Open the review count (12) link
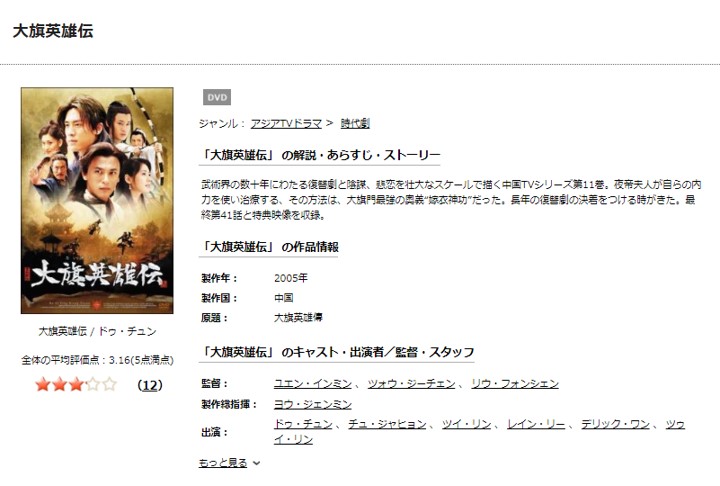 150,385
